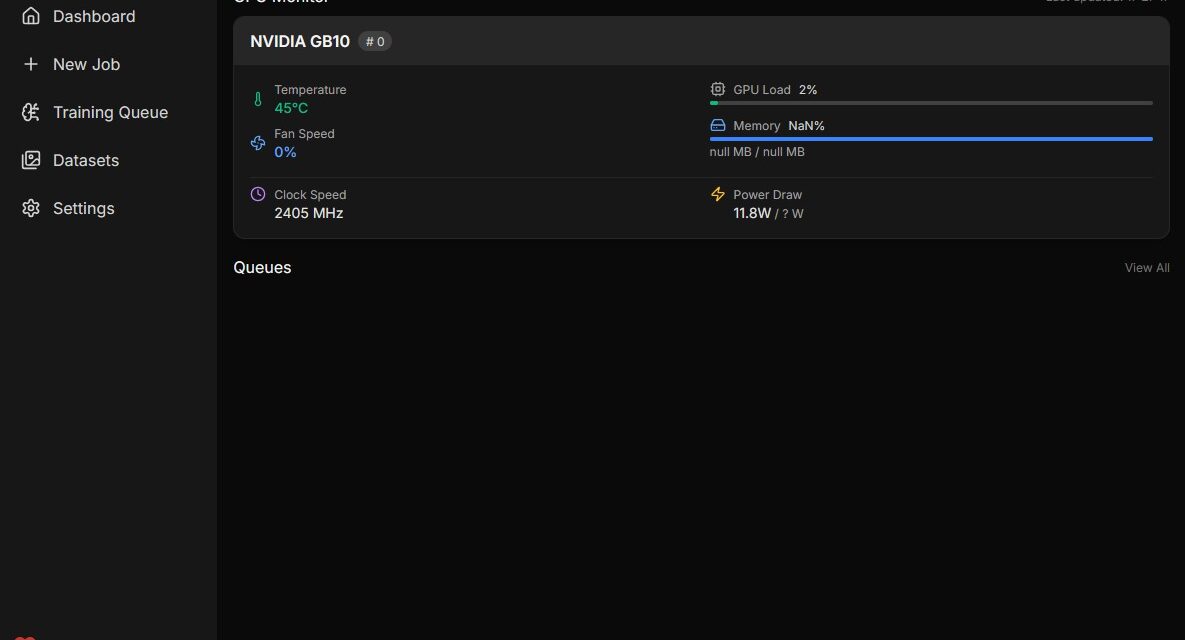Click the GPU Load chip icon
Viewport: 1185px width, 640px height.
click(x=717, y=89)
